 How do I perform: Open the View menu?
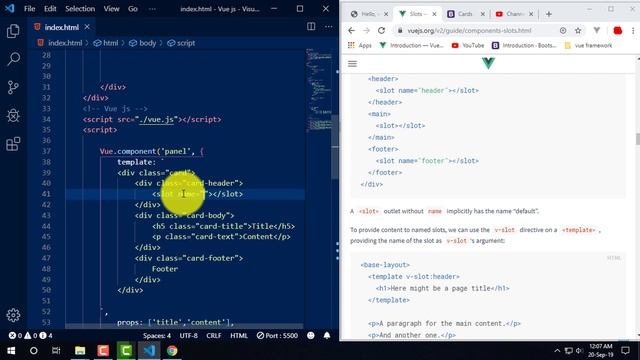(x=111, y=9)
